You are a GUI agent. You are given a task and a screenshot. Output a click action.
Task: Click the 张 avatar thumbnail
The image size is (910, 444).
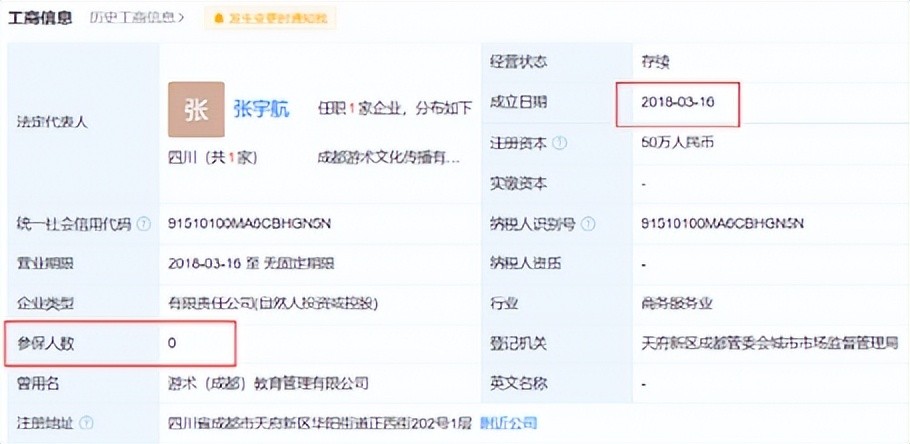tap(196, 110)
